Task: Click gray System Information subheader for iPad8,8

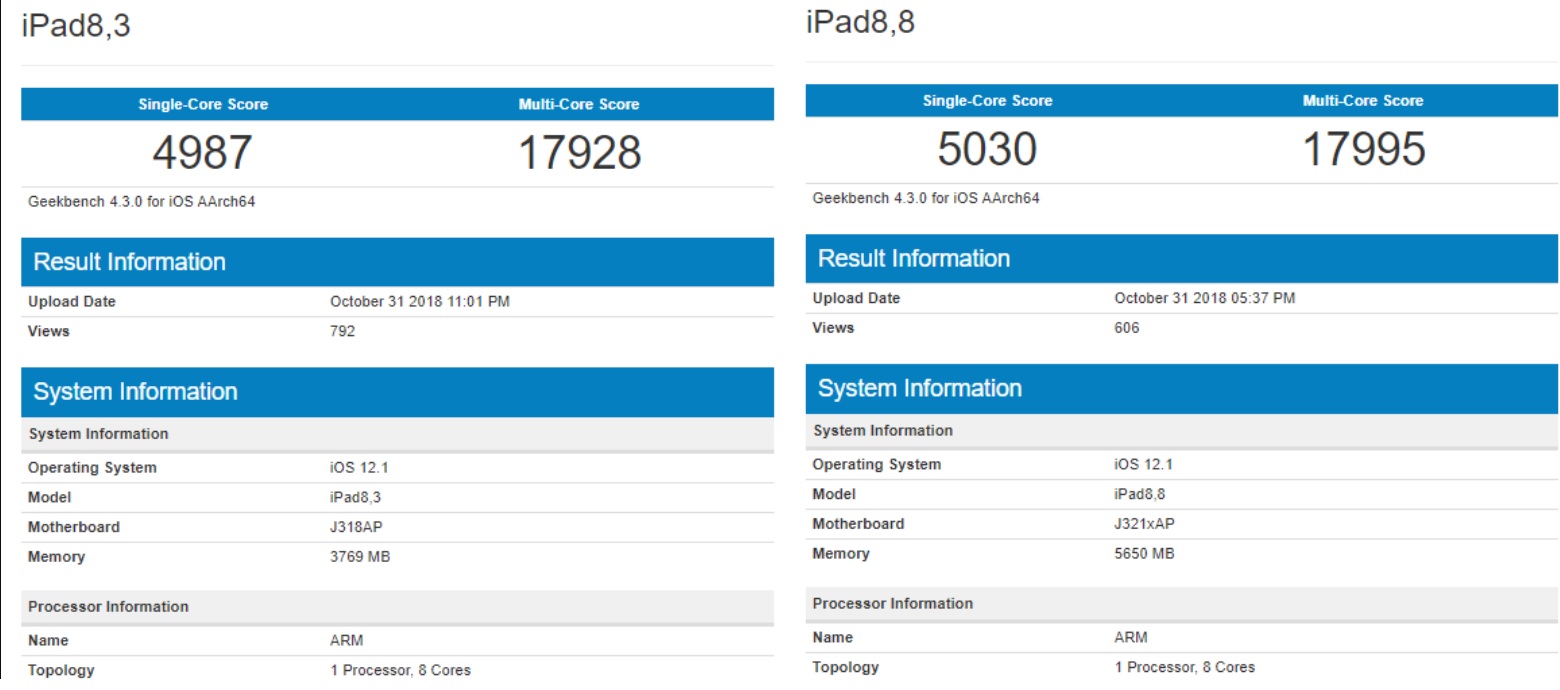Action: [x=882, y=431]
